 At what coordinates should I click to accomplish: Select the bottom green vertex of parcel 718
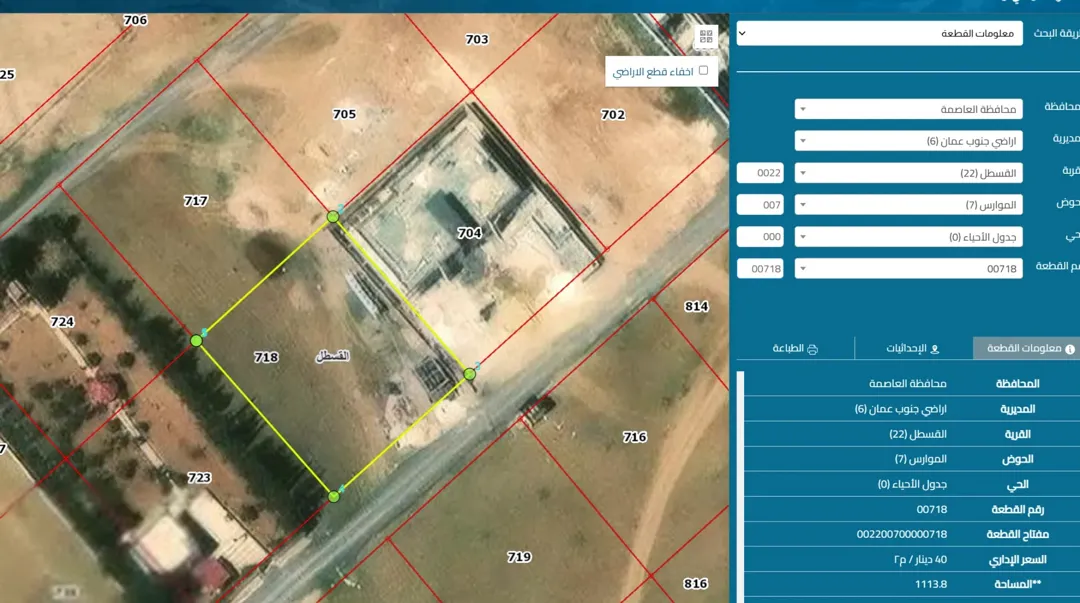[x=334, y=496]
